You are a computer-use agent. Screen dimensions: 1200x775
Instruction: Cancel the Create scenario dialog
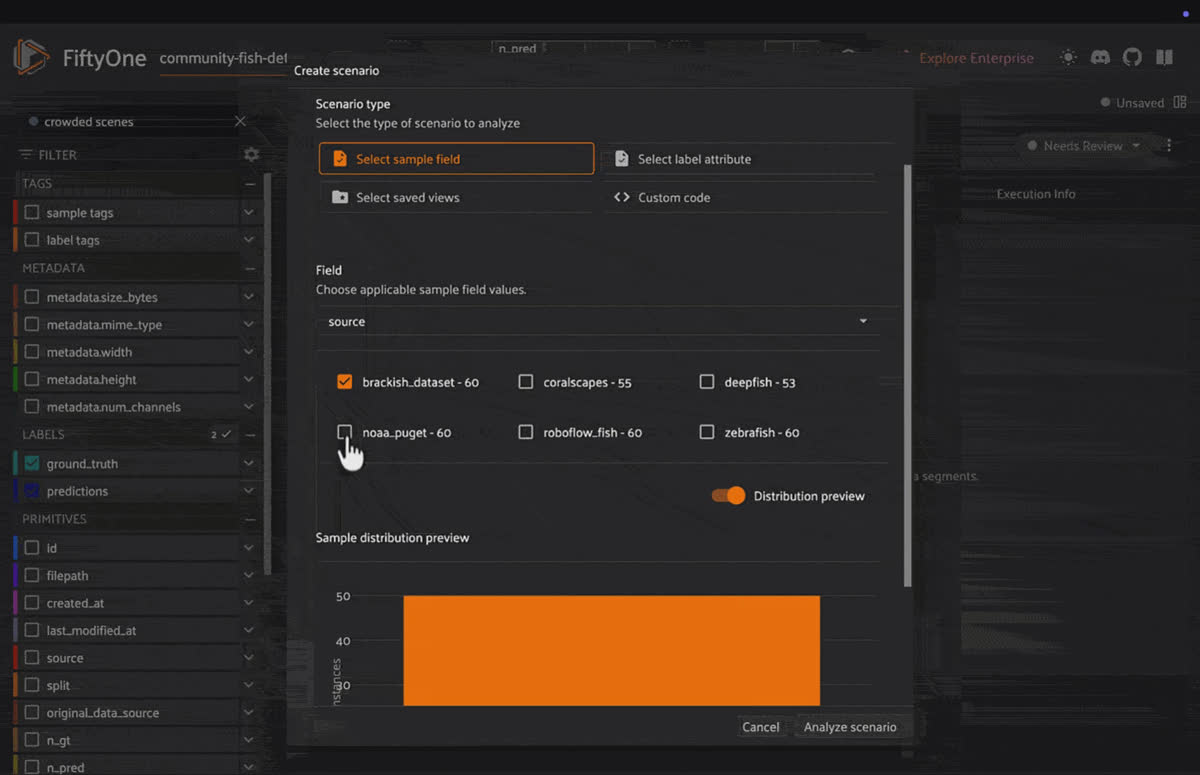click(760, 727)
